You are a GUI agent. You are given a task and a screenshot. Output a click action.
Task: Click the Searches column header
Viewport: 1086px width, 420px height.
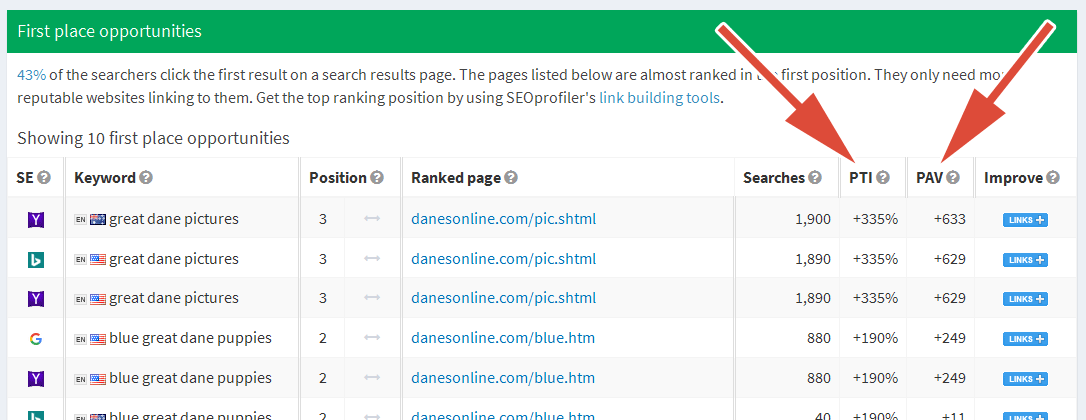pos(774,178)
